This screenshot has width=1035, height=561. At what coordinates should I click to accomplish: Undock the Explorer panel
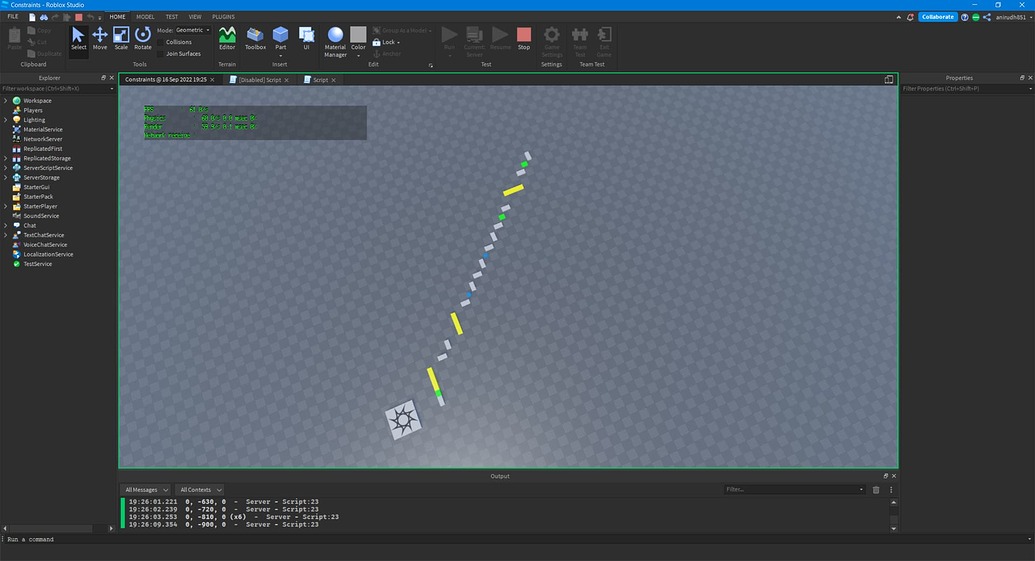click(x=103, y=78)
